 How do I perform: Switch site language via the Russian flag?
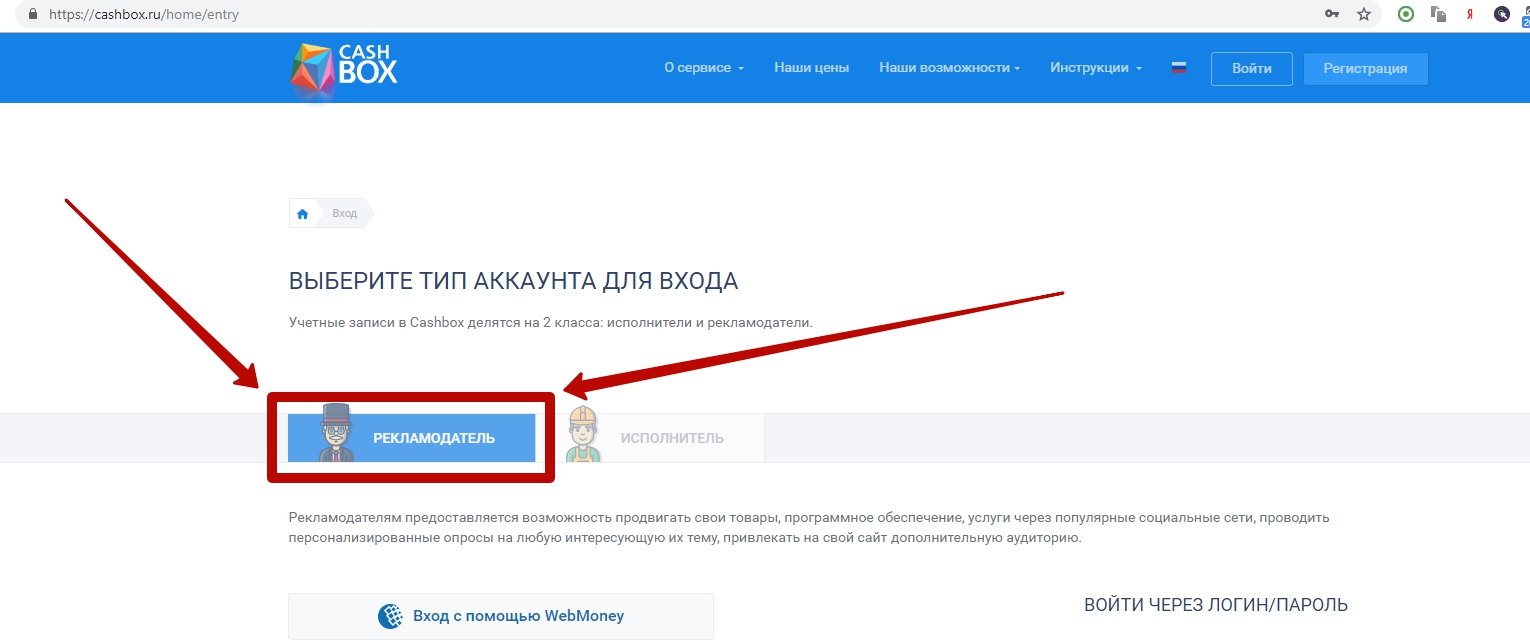(x=1179, y=68)
